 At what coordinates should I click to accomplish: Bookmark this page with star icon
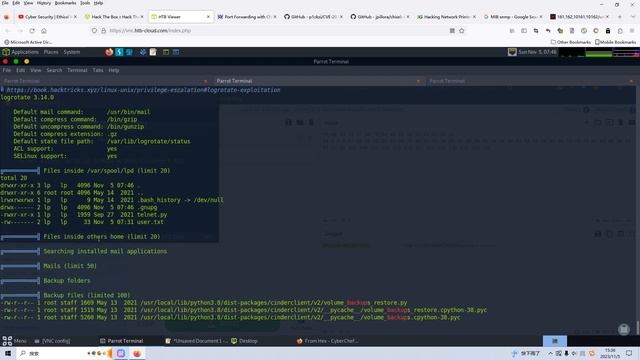pos(462,31)
